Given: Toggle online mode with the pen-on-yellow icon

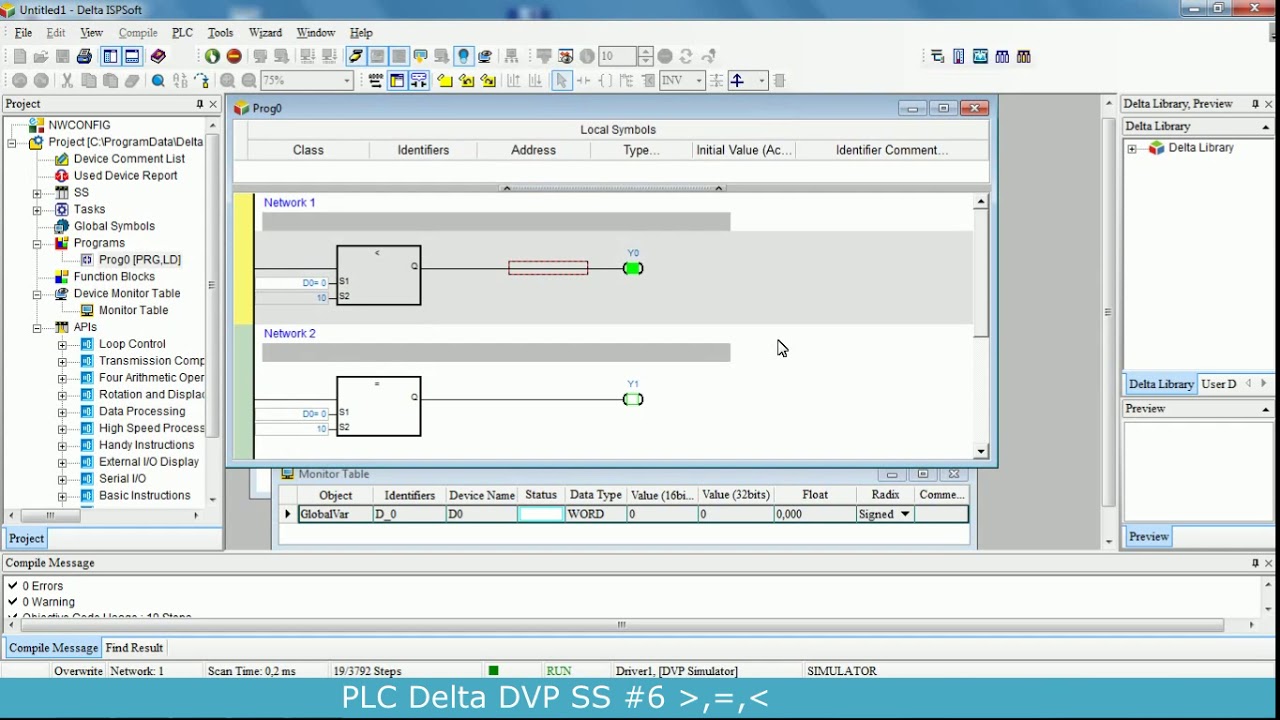Looking at the screenshot, I should pyautogui.click(x=355, y=56).
